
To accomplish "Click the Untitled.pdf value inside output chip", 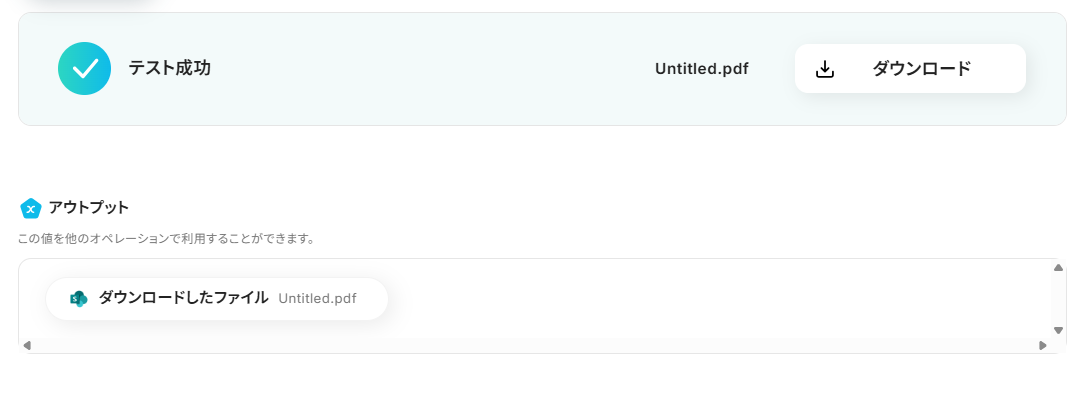I will coord(317,298).
